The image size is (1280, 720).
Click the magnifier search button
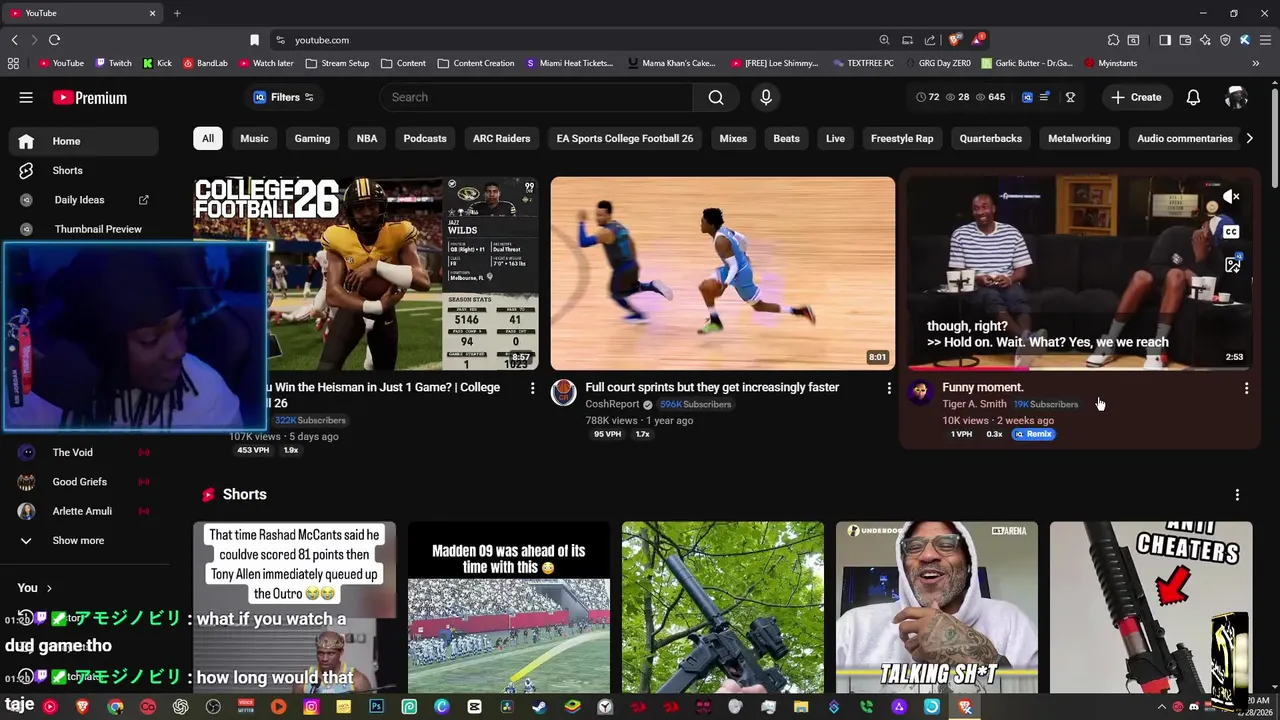pos(716,97)
